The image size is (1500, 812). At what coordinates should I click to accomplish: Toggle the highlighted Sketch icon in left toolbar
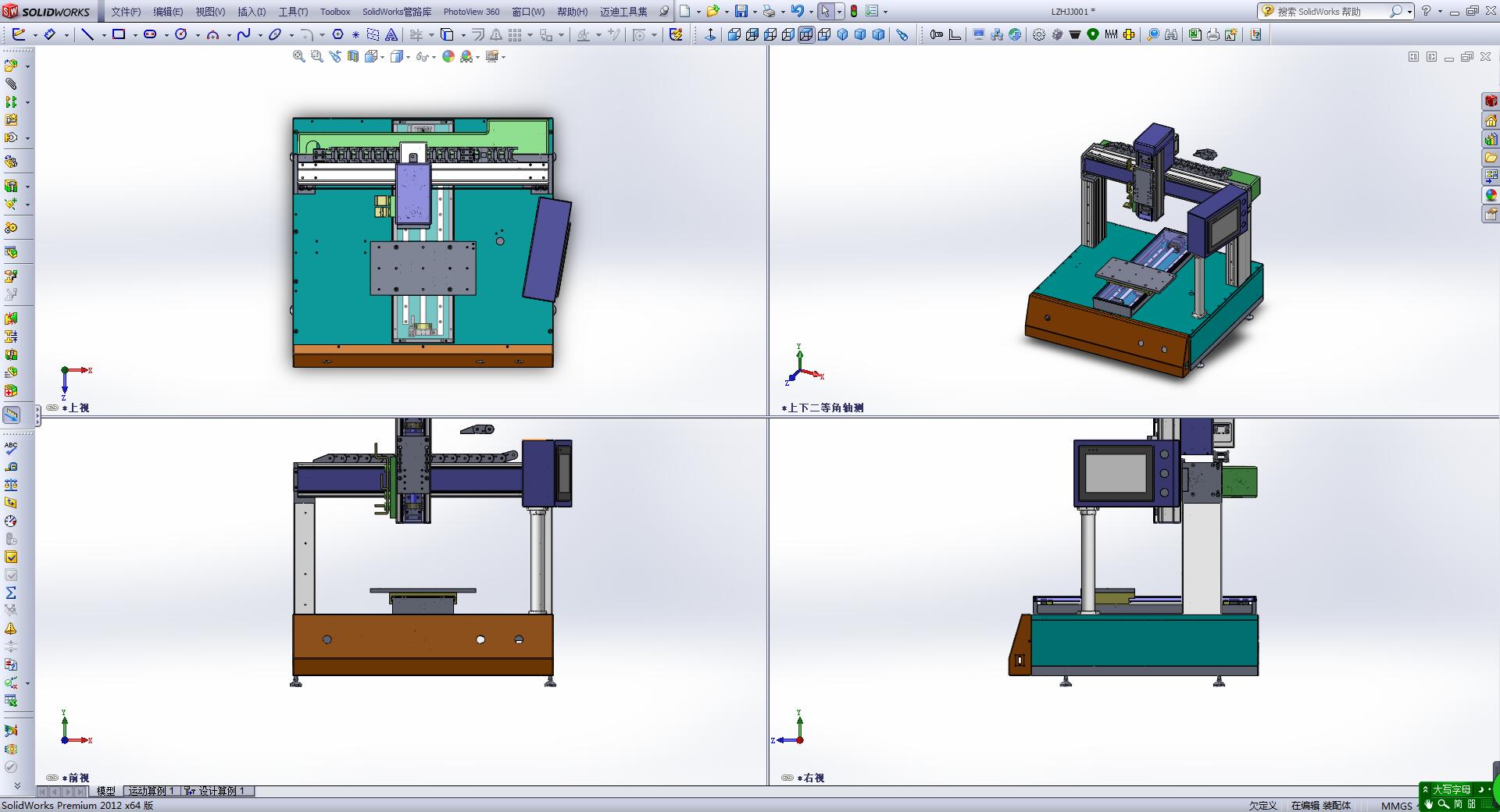[11, 415]
